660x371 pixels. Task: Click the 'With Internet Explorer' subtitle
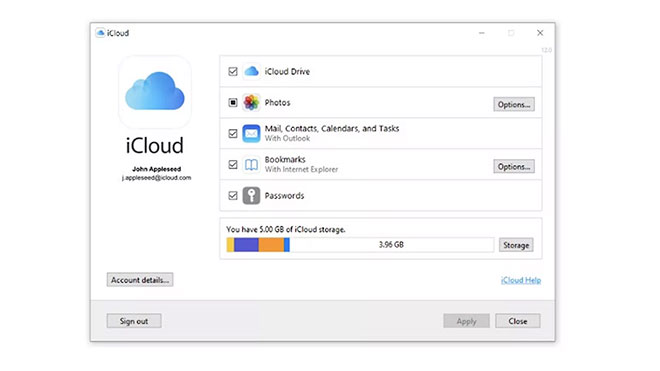301,169
